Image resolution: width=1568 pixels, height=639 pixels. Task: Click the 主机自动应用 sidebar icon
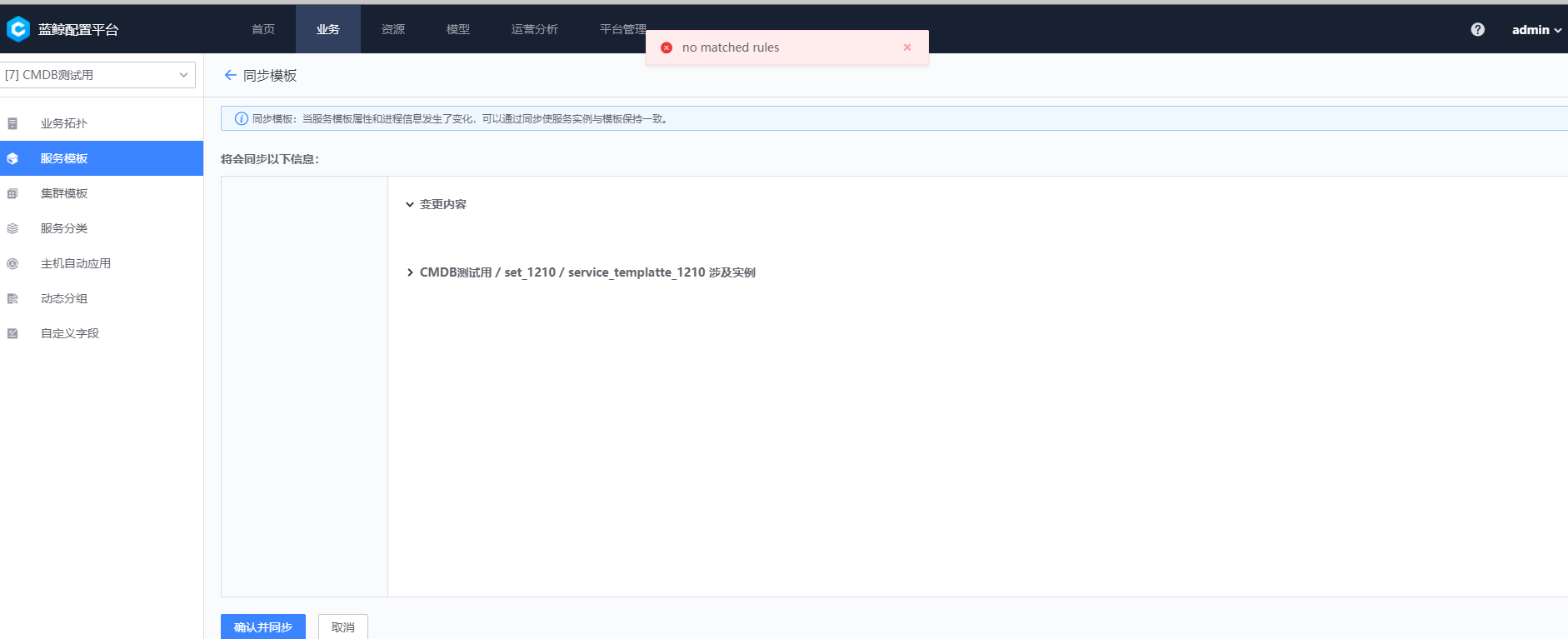12,263
